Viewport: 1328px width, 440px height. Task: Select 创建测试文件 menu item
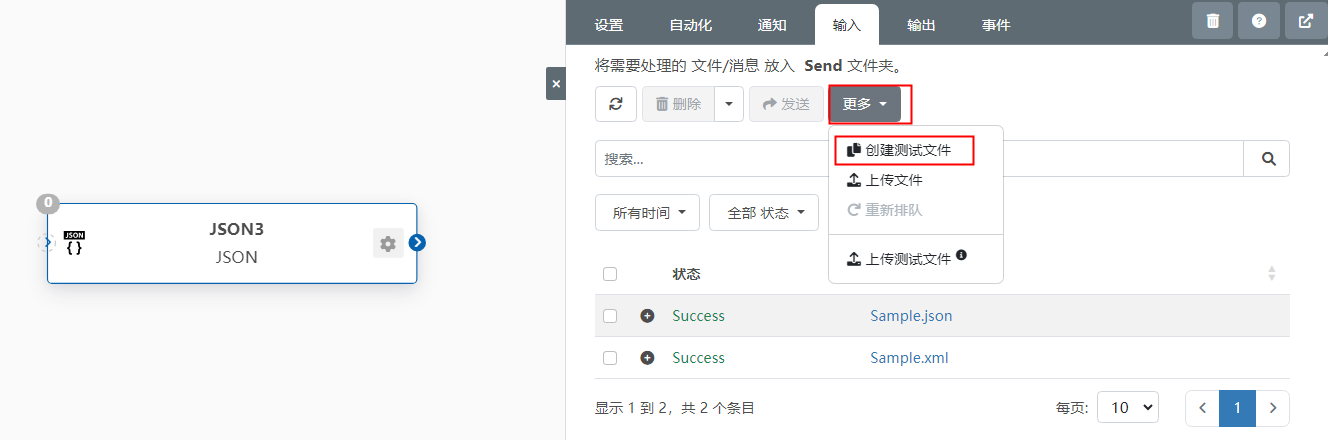(904, 150)
